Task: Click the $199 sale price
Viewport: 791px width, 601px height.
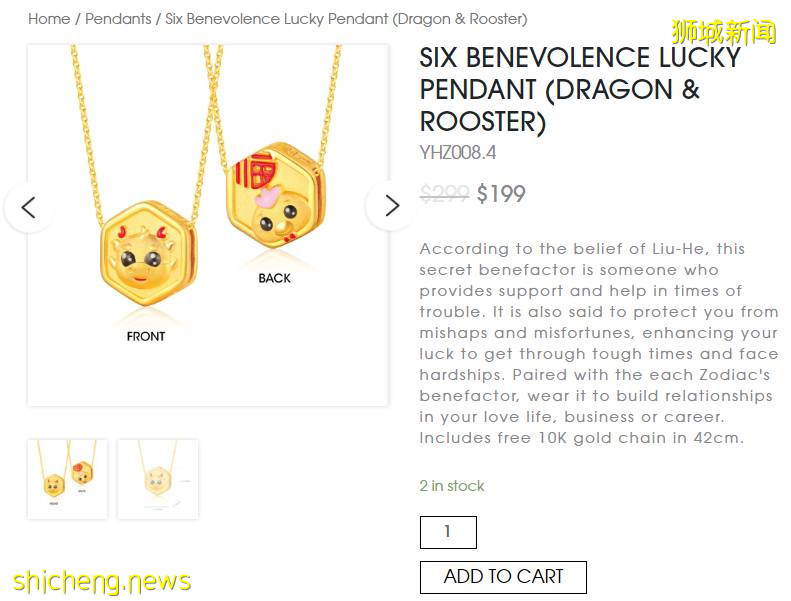Action: 501,194
